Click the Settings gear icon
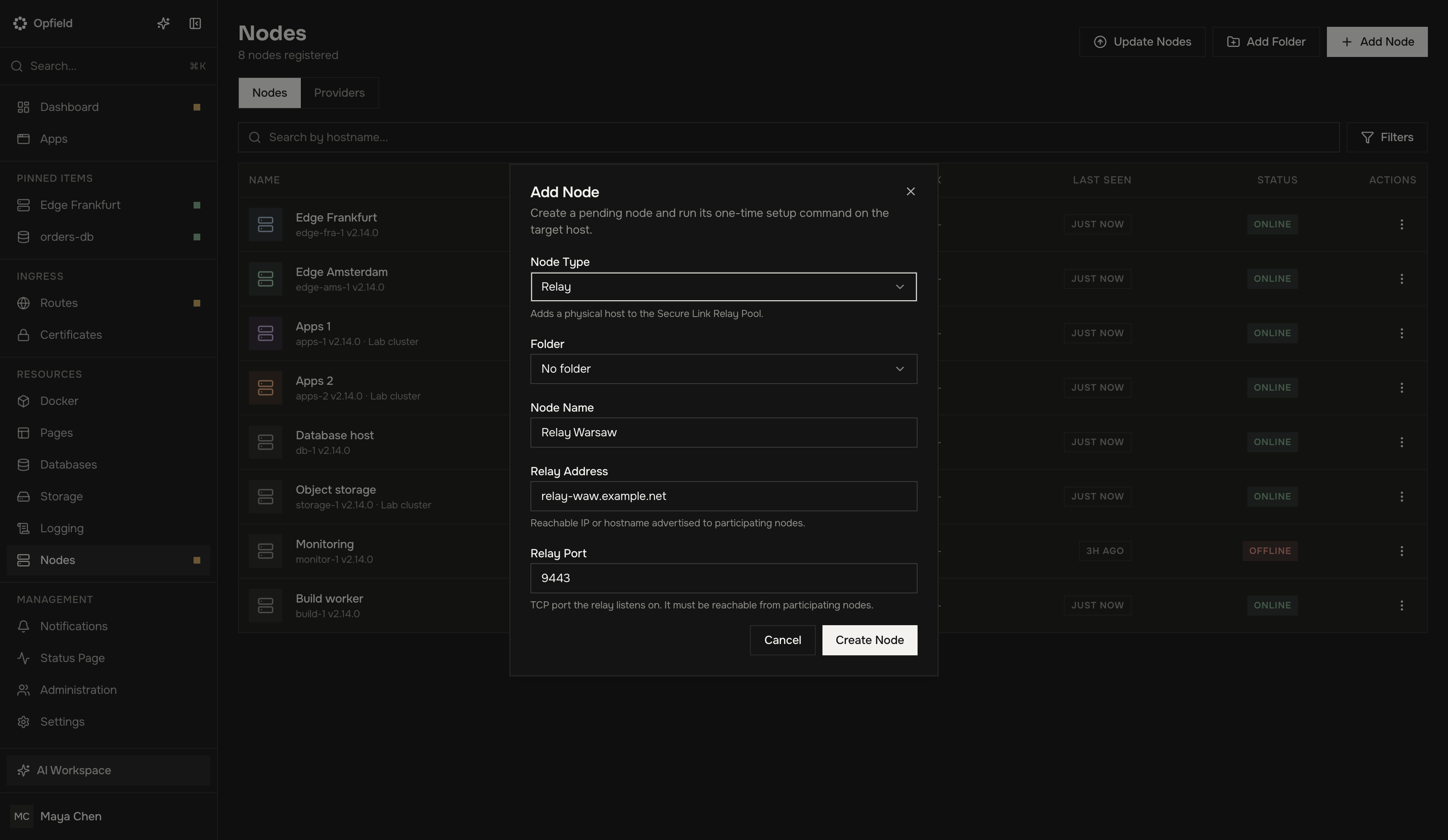This screenshot has width=1448, height=840. pyautogui.click(x=23, y=722)
